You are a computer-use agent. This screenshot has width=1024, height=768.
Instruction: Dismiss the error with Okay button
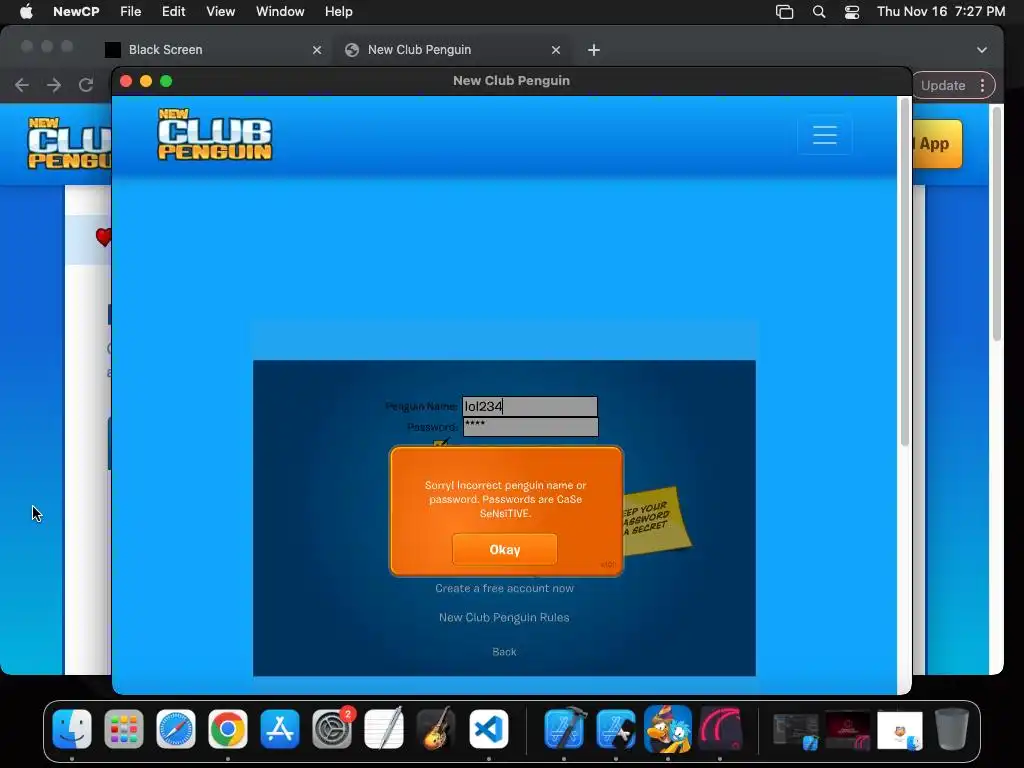point(505,550)
